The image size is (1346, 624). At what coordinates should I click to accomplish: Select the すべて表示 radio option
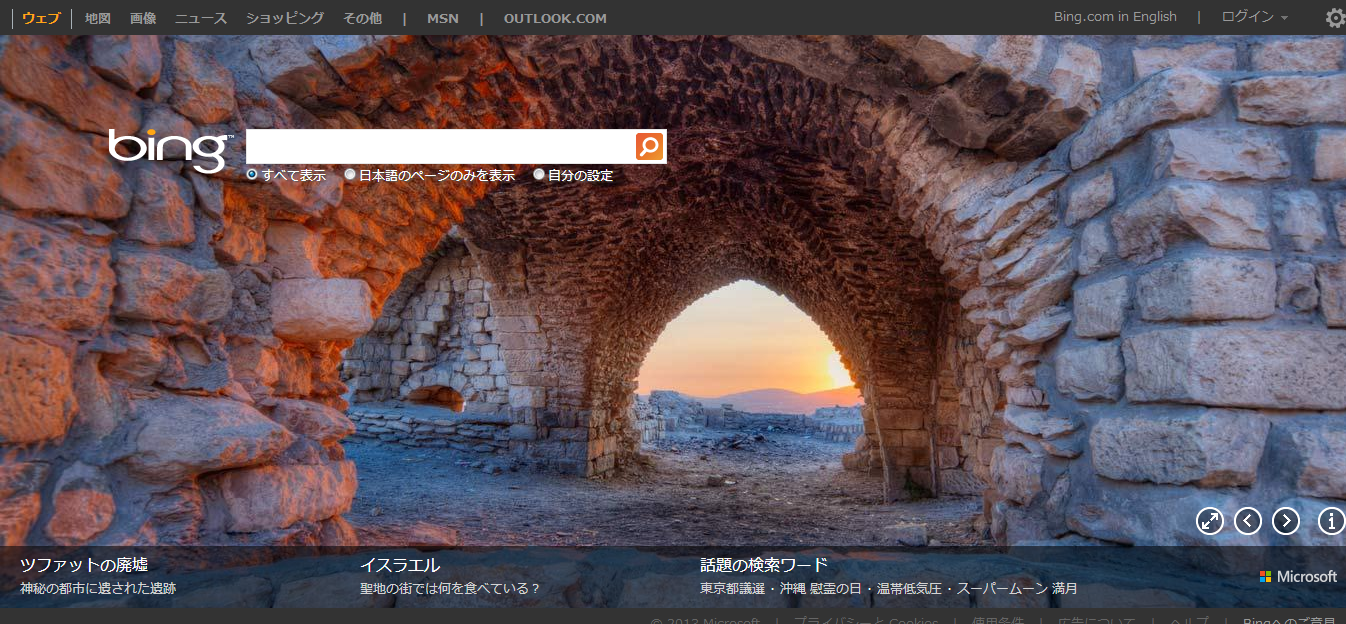[253, 175]
